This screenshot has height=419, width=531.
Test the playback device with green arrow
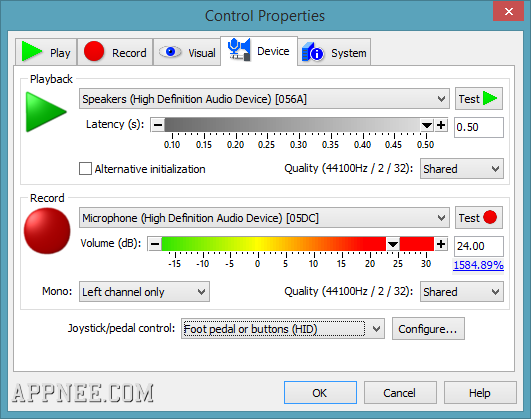click(x=479, y=99)
